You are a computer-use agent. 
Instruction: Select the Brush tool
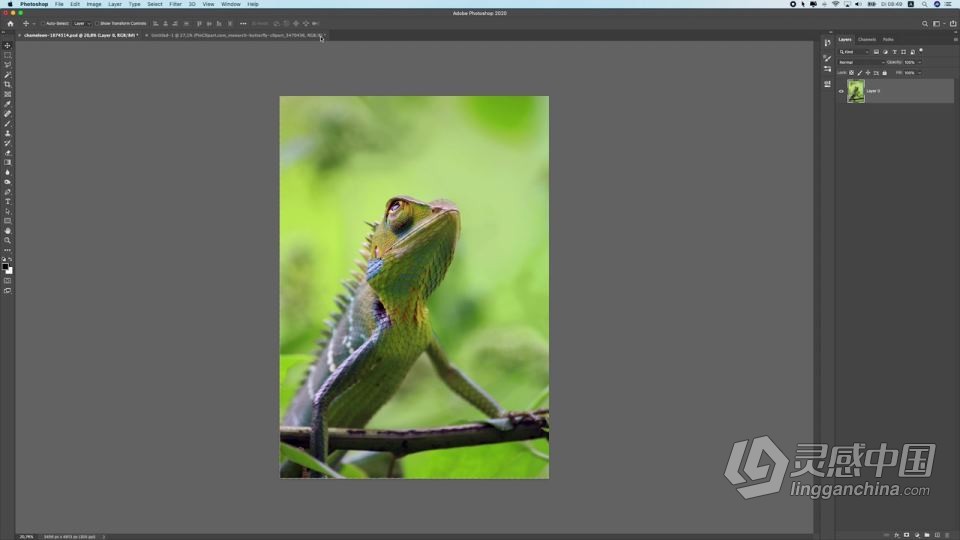tap(7, 124)
